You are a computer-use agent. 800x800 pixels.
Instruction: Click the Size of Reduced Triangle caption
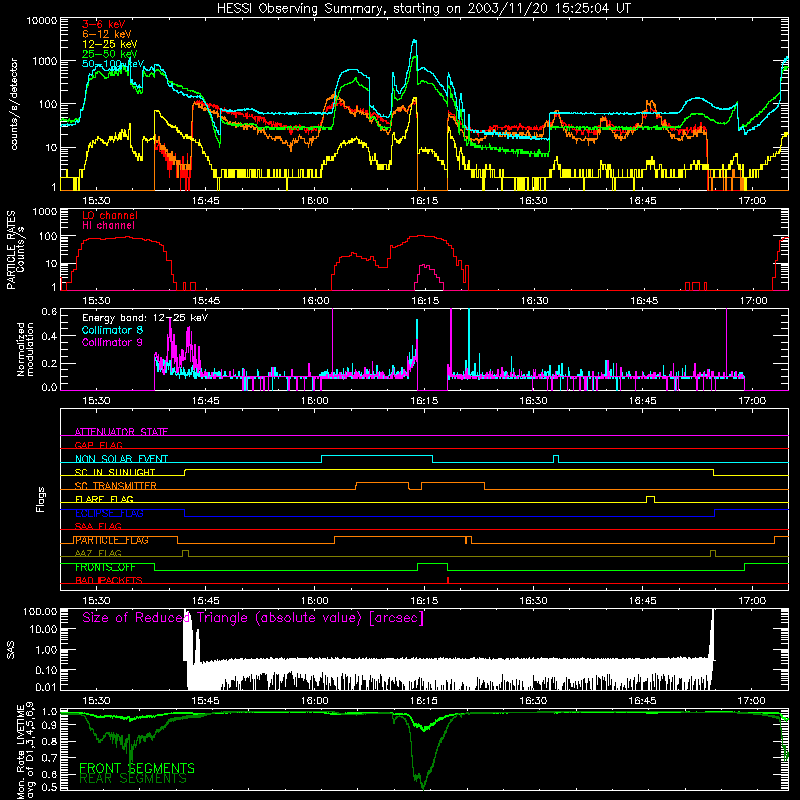253,618
